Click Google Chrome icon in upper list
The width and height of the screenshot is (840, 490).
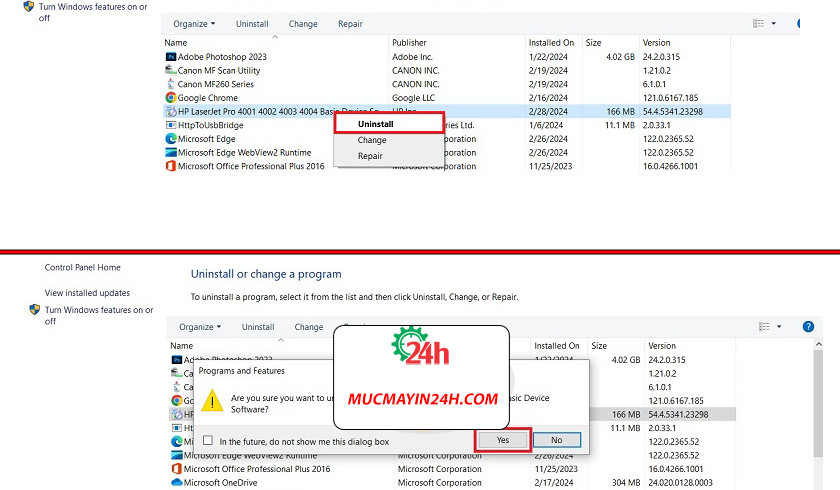pos(170,97)
